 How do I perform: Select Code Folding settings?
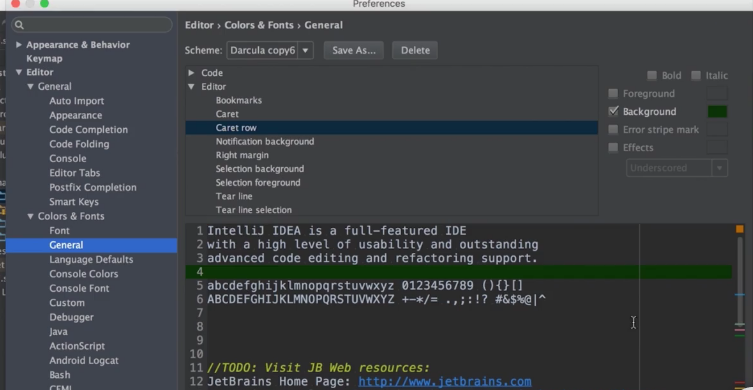tap(79, 144)
